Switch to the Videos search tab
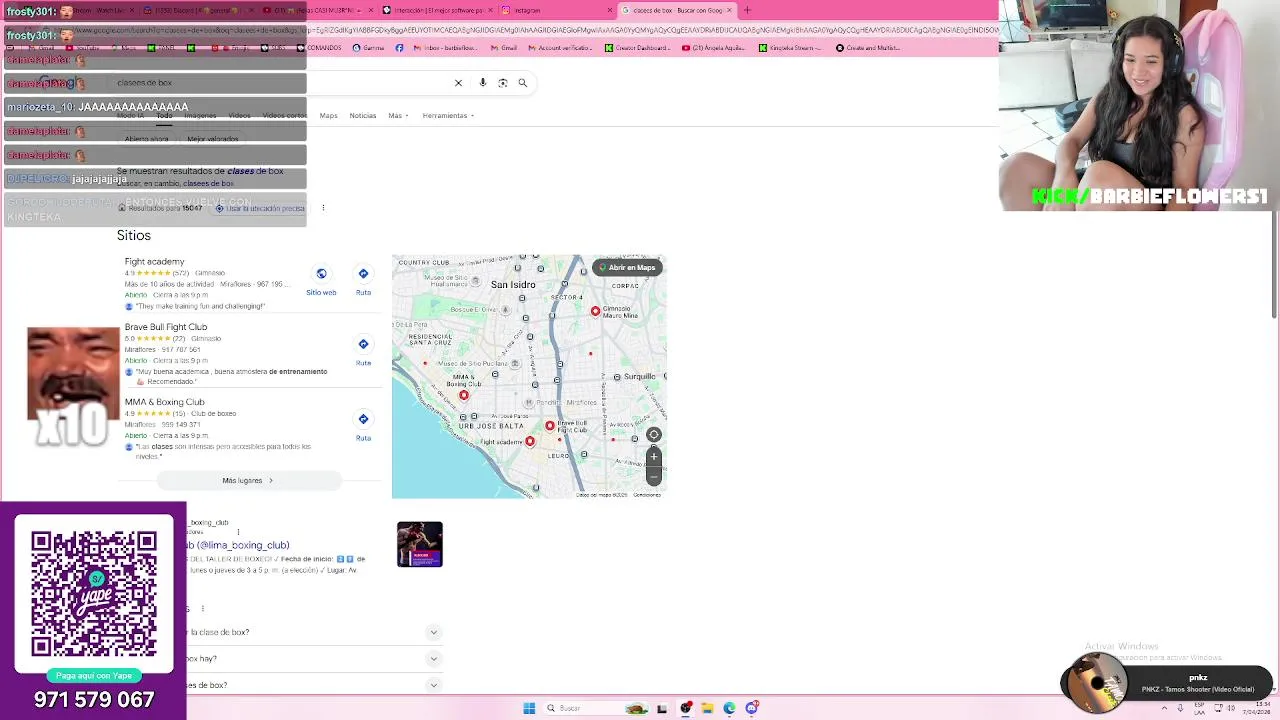 click(x=239, y=116)
